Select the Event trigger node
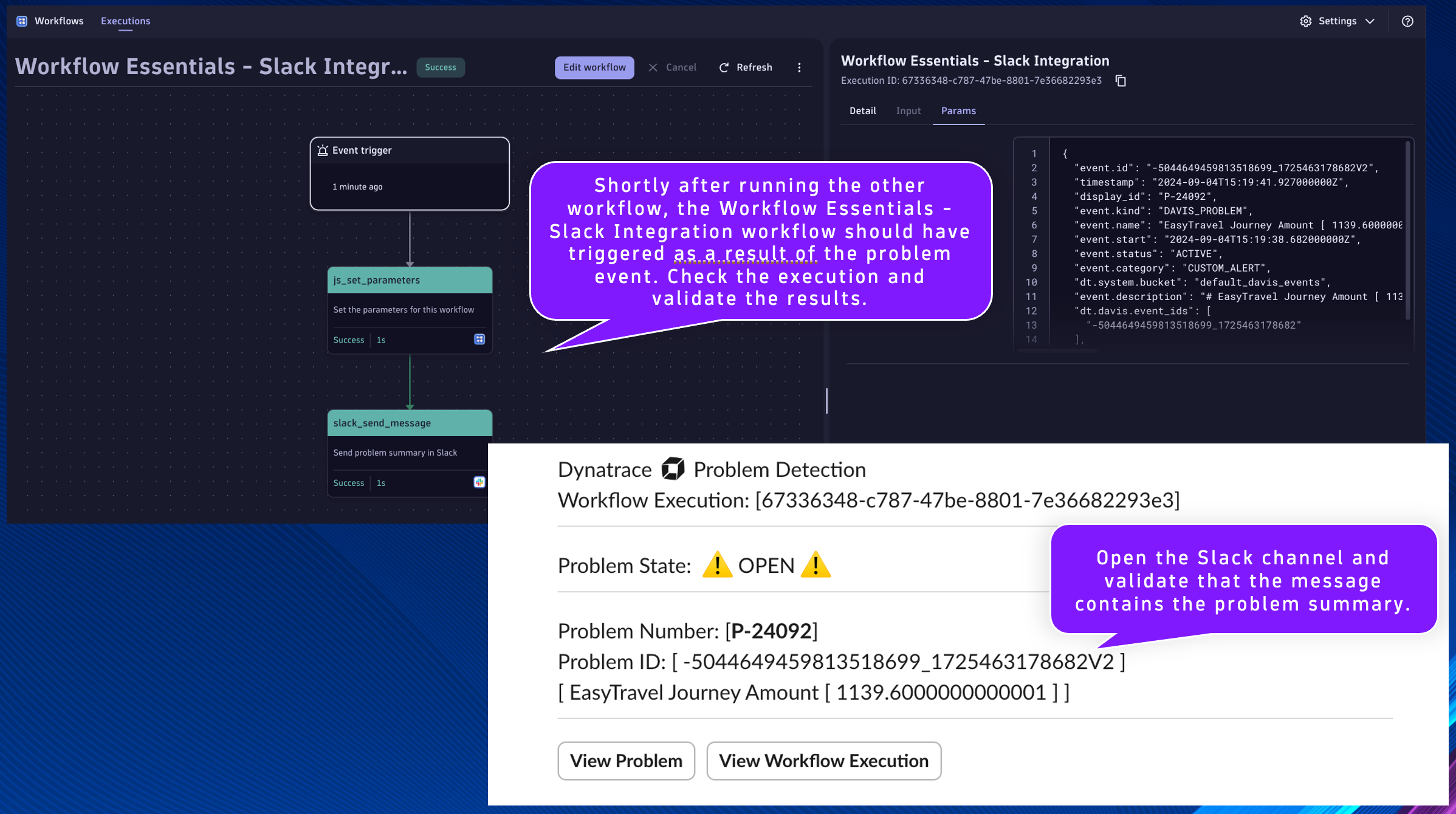 click(x=410, y=174)
